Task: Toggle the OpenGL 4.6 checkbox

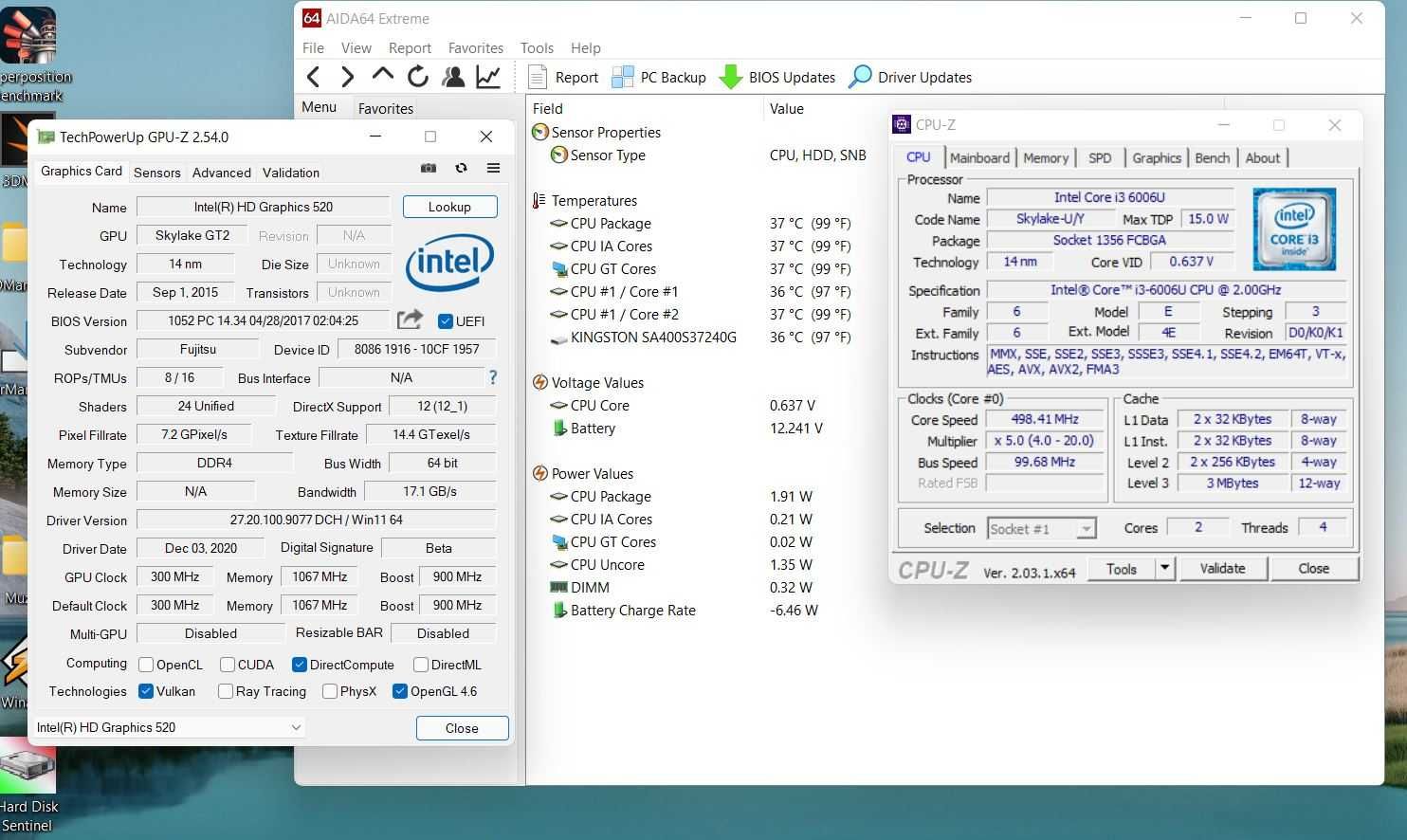Action: point(400,691)
